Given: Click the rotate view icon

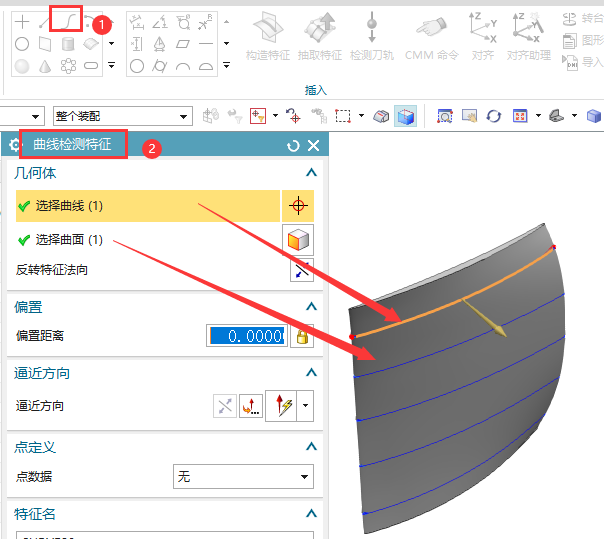Looking at the screenshot, I should pos(493,116).
